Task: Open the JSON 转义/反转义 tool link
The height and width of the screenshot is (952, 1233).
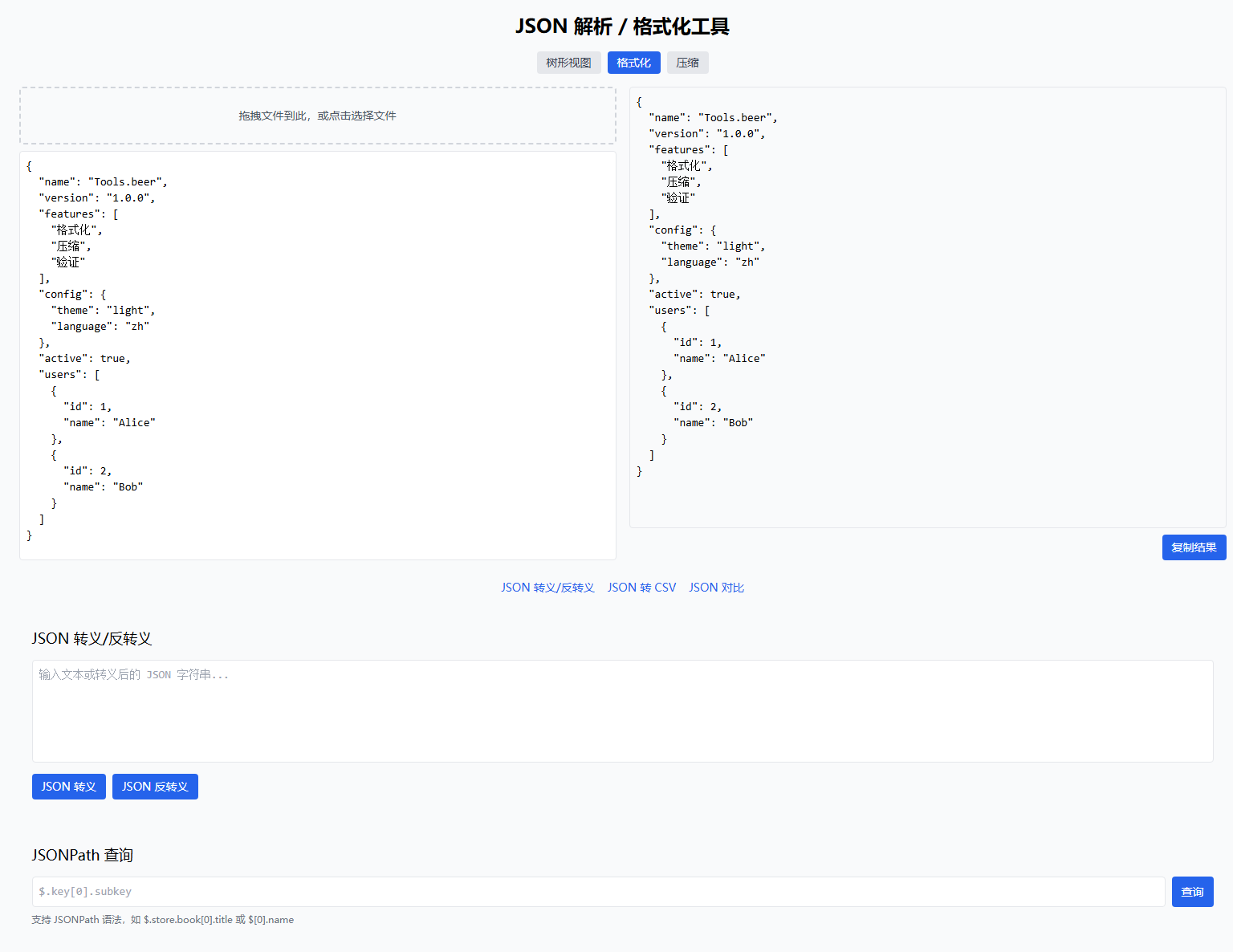Action: pos(547,587)
